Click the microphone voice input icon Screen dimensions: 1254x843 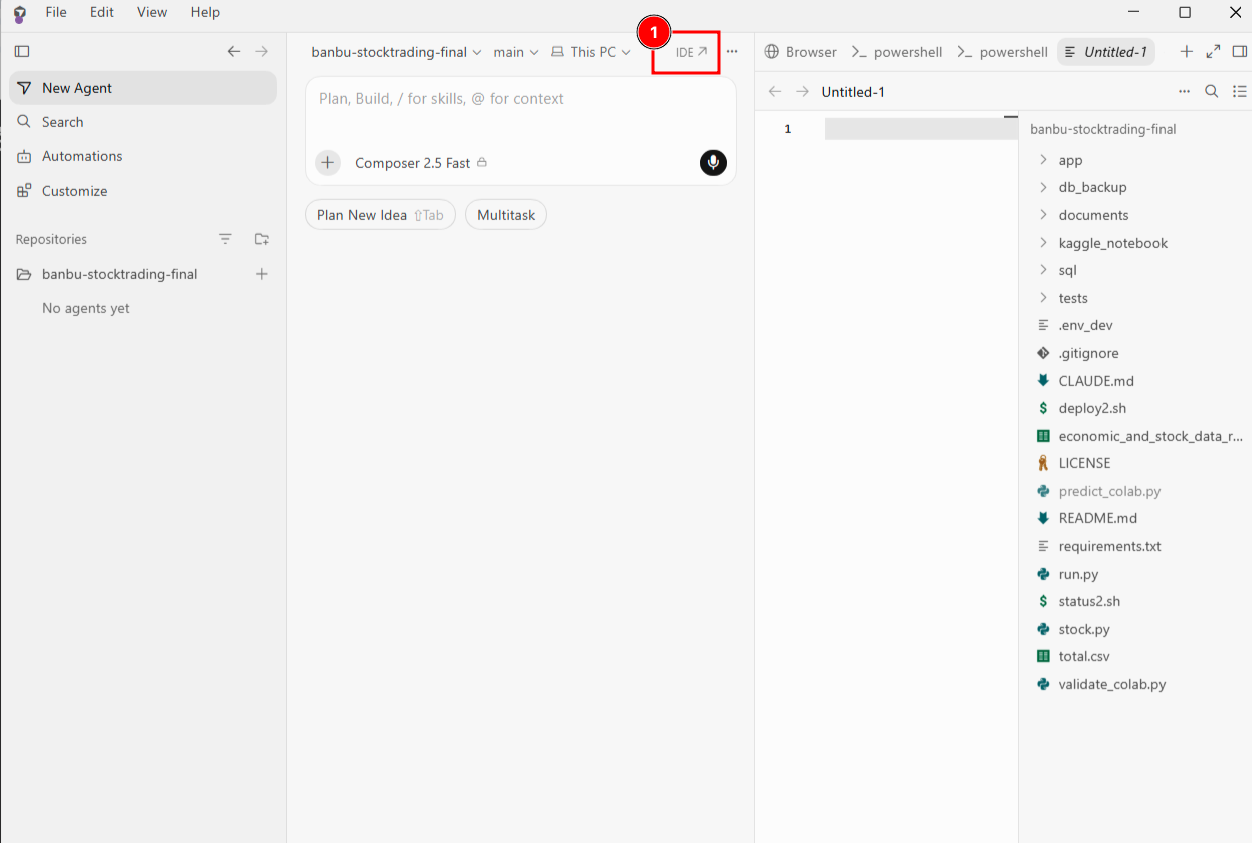tap(713, 163)
